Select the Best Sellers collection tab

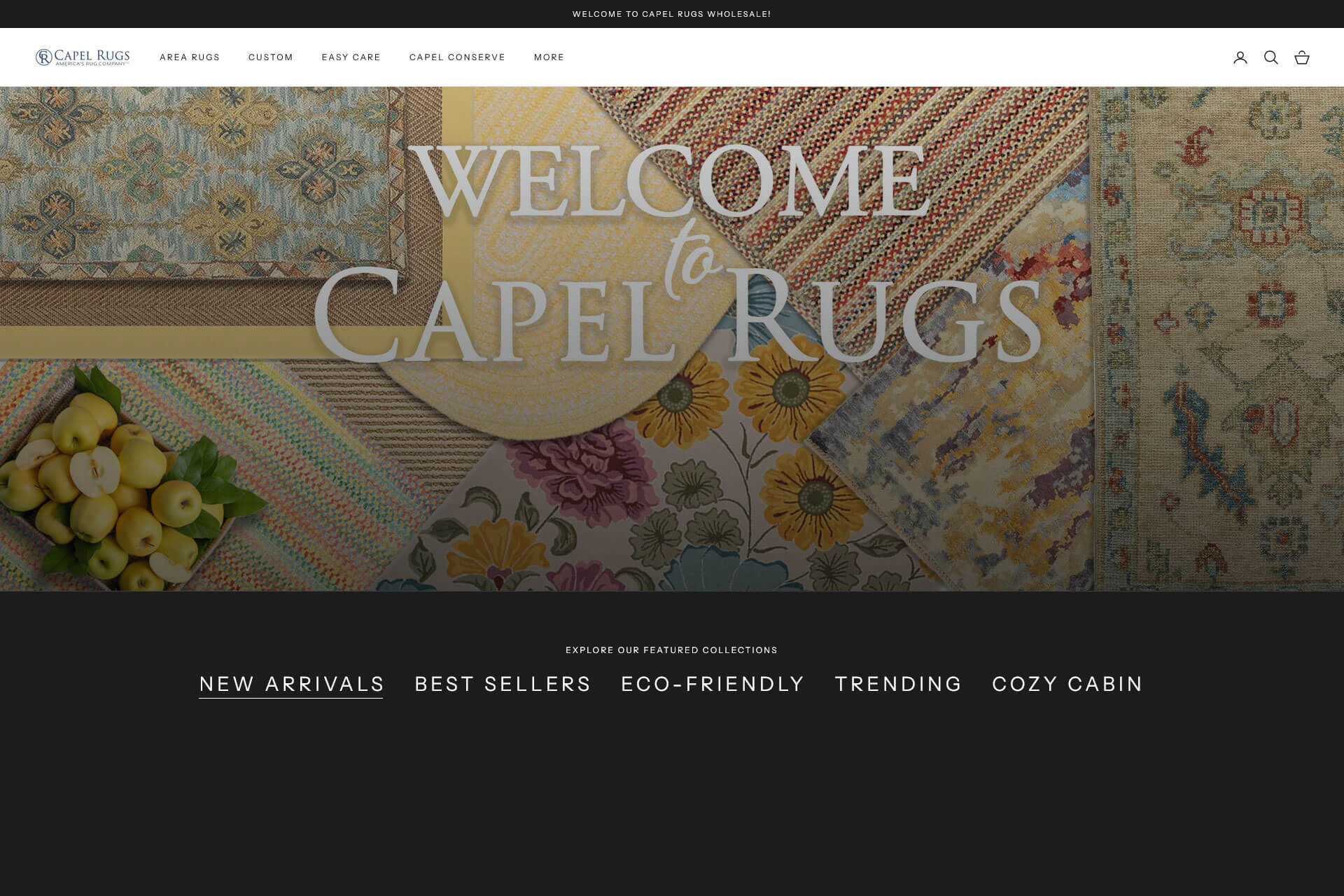click(x=503, y=684)
